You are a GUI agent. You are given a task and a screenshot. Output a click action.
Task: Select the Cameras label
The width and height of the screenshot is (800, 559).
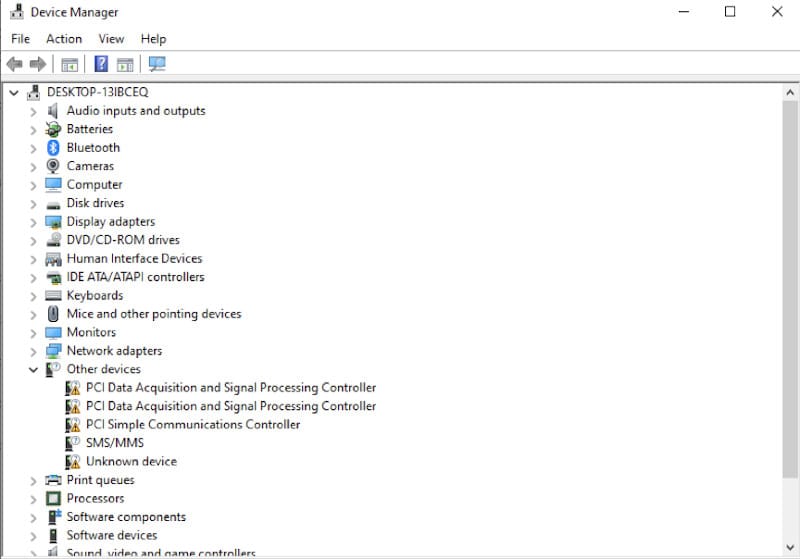[90, 166]
